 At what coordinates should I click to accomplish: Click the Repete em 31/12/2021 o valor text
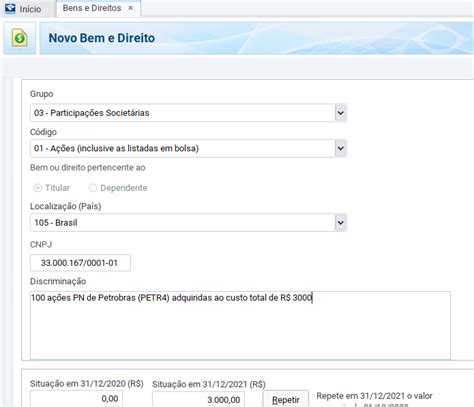pos(374,396)
